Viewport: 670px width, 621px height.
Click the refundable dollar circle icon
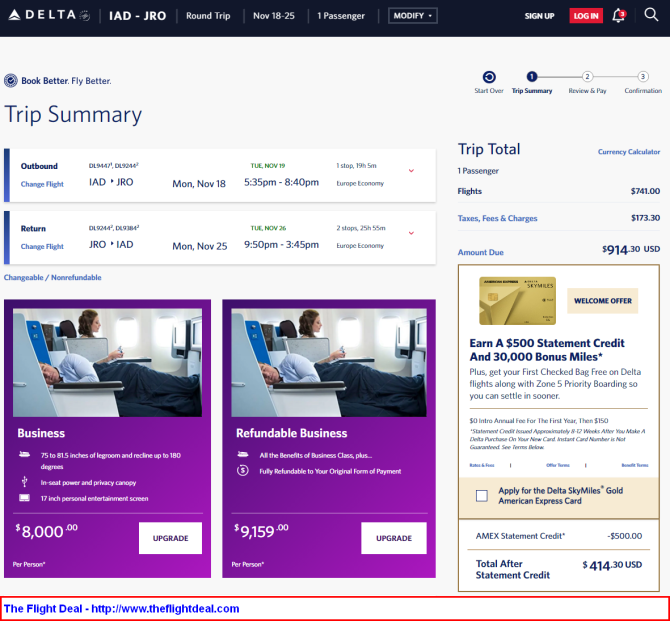click(x=242, y=471)
